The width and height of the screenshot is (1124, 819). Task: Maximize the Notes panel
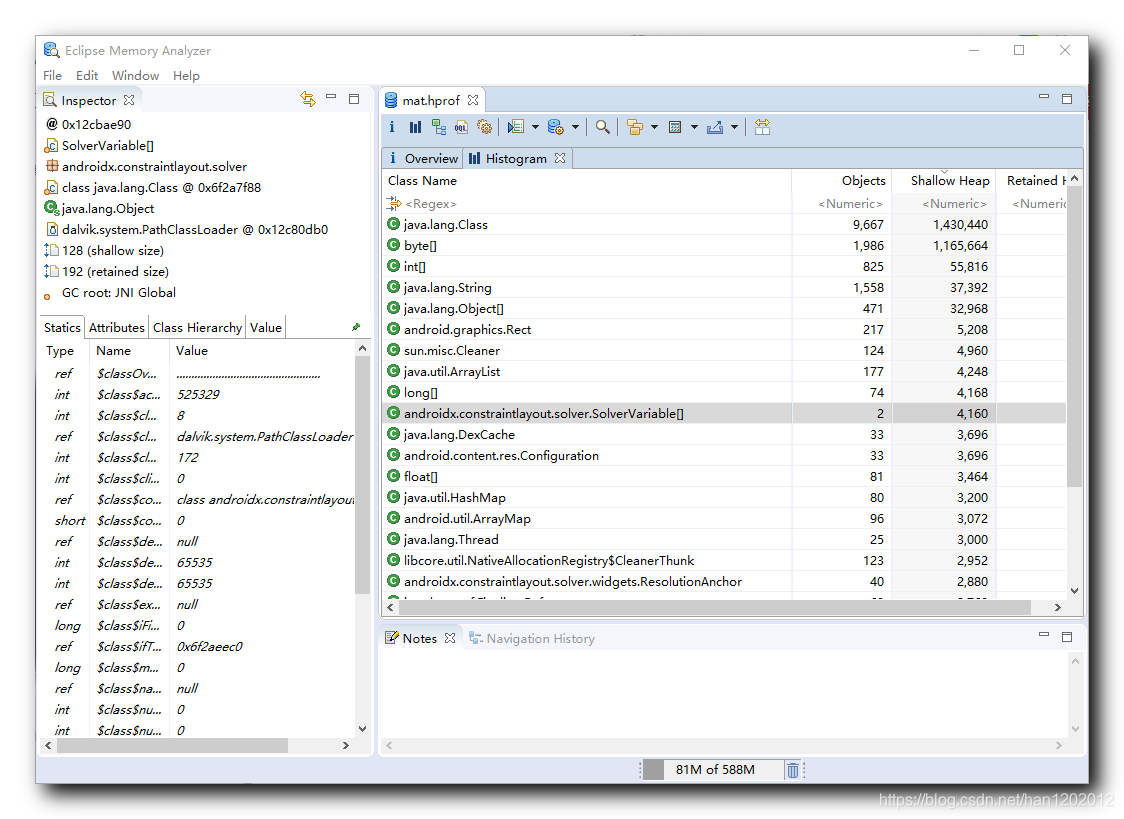[x=1067, y=637]
